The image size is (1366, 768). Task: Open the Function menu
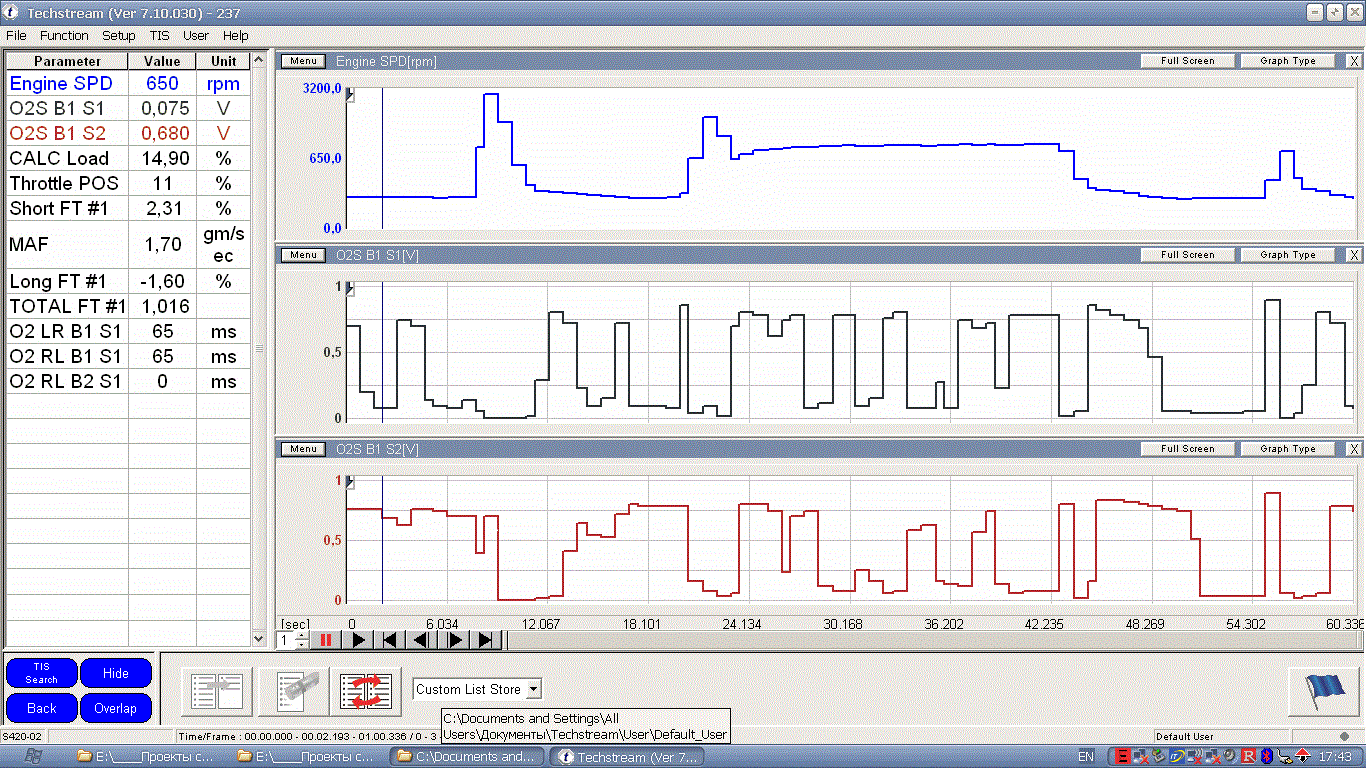pos(64,35)
